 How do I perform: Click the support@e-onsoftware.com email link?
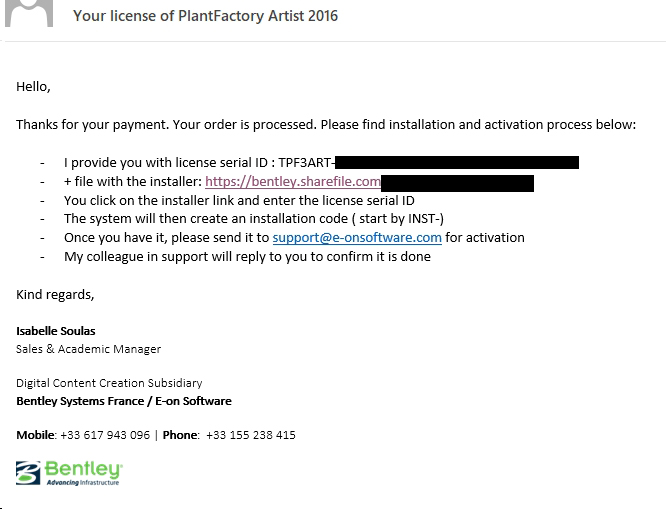pyautogui.click(x=357, y=237)
